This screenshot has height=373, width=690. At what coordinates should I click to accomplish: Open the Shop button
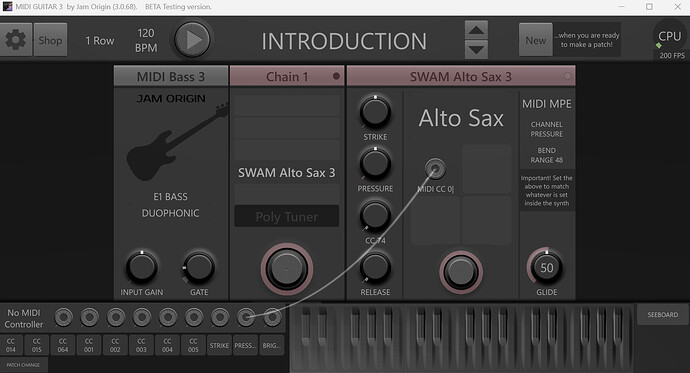point(50,40)
